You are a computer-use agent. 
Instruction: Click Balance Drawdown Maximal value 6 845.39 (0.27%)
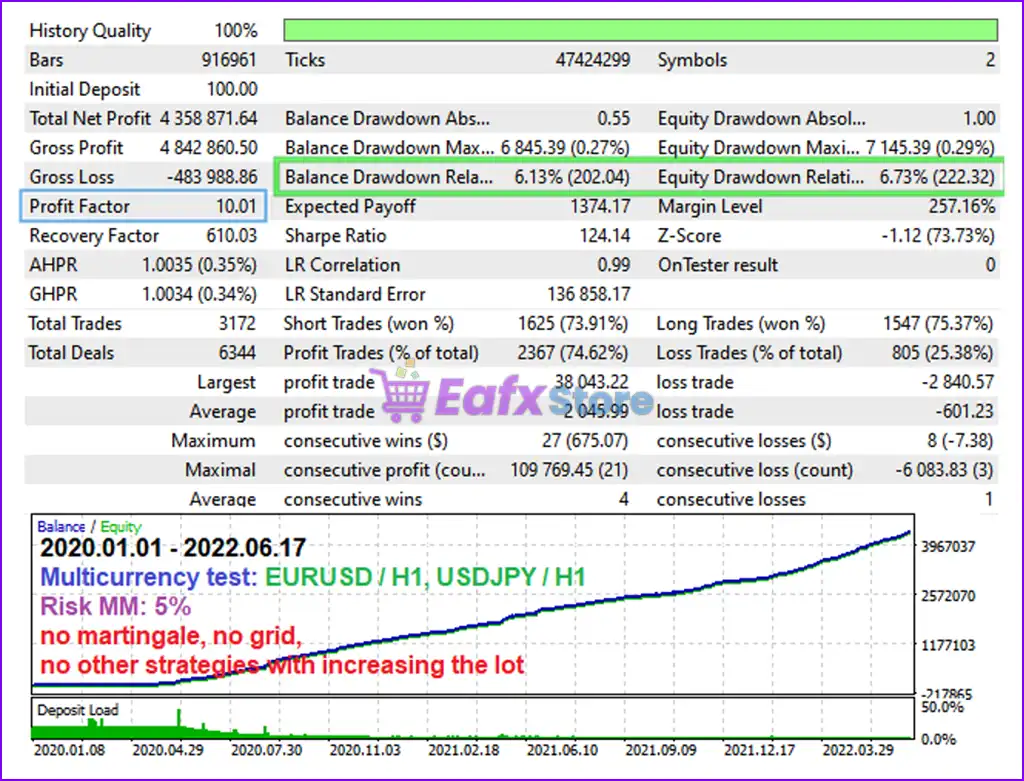[565, 148]
